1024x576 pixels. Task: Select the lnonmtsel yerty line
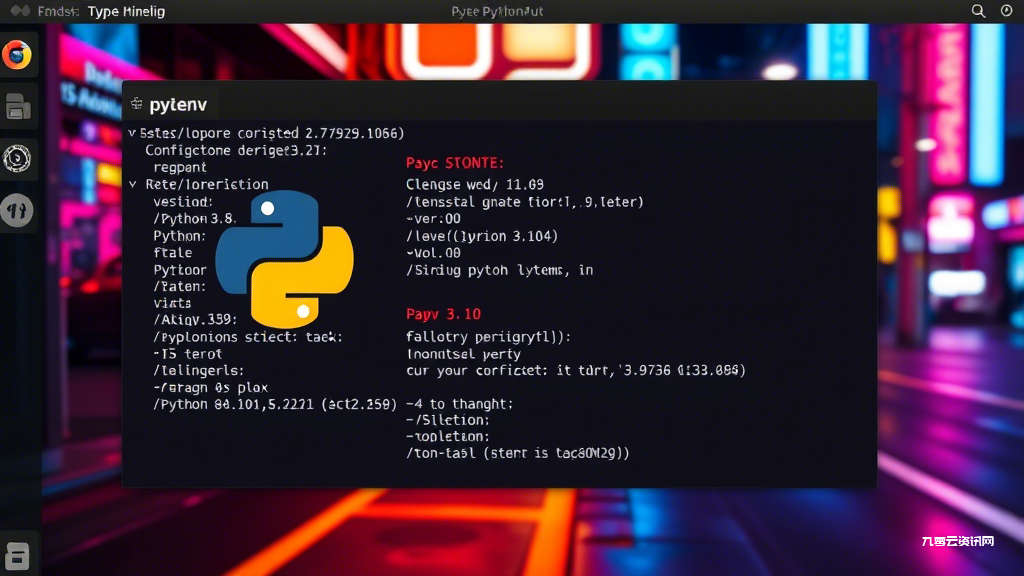pos(463,354)
